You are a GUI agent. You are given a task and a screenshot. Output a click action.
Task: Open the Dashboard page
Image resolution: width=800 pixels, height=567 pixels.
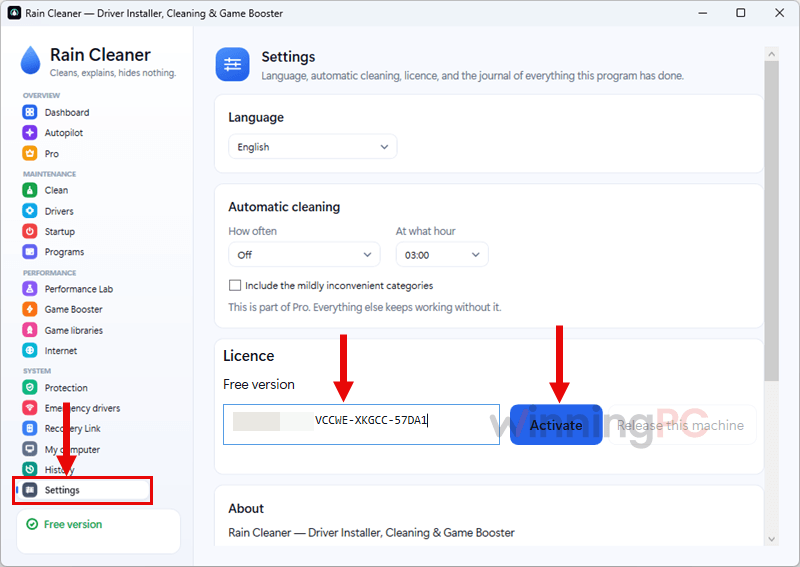[x=67, y=112]
